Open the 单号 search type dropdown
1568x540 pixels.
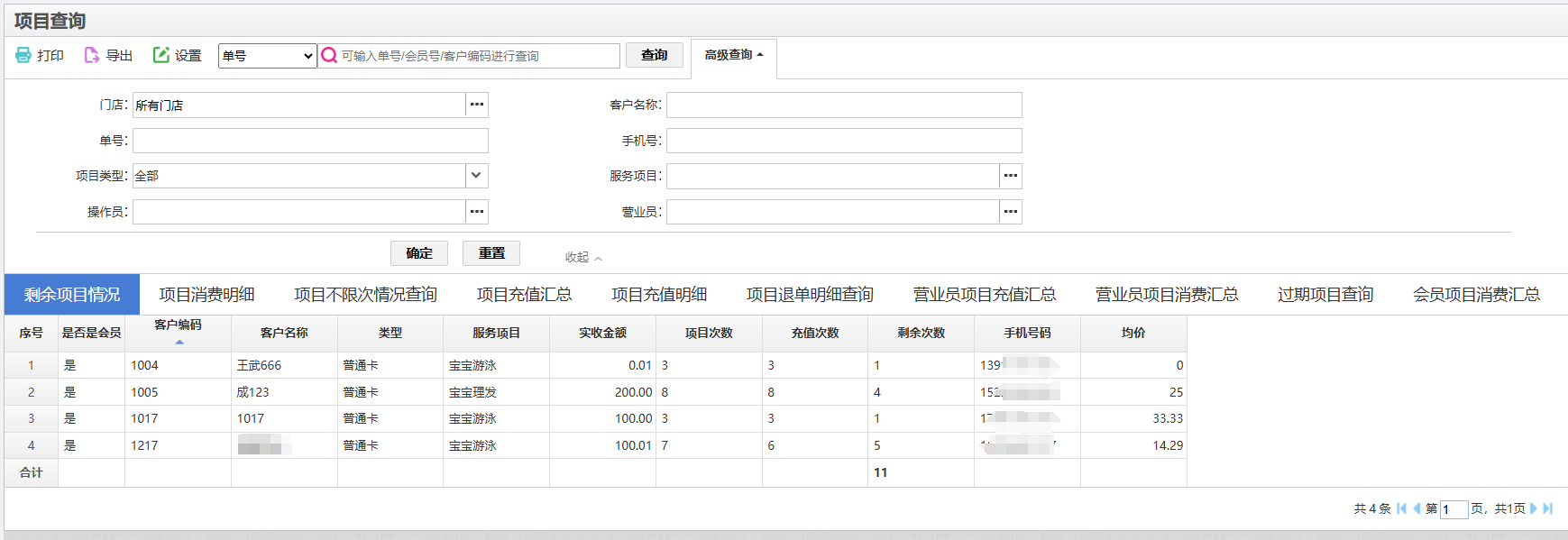(x=268, y=56)
